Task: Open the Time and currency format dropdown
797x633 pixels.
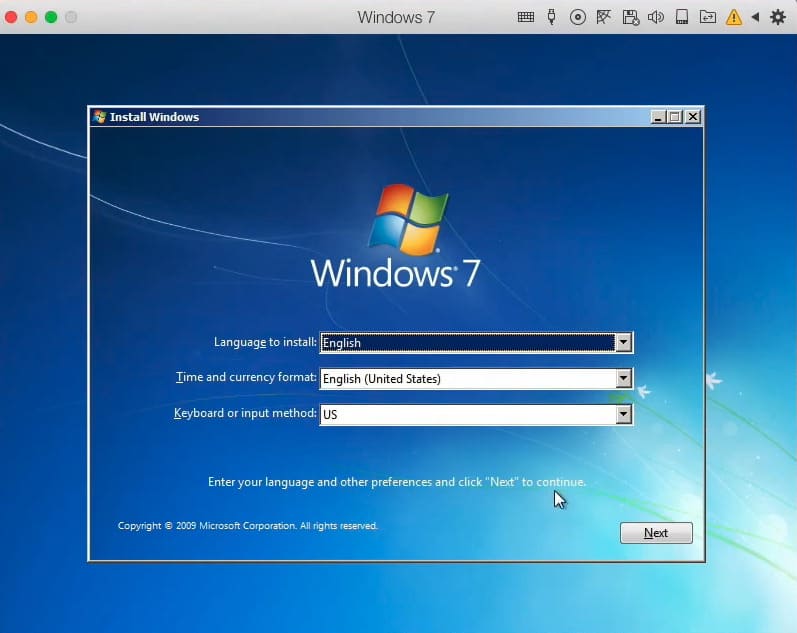Action: pos(623,379)
